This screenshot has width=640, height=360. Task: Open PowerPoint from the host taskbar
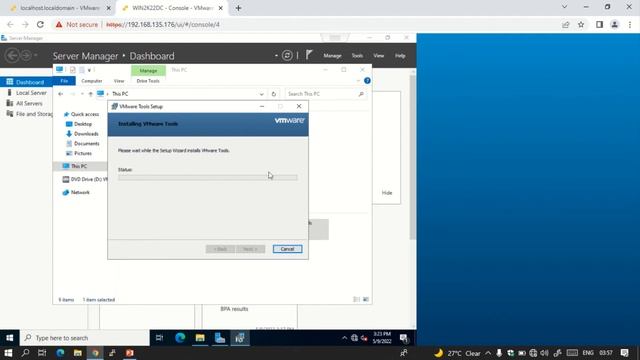[x=129, y=353]
